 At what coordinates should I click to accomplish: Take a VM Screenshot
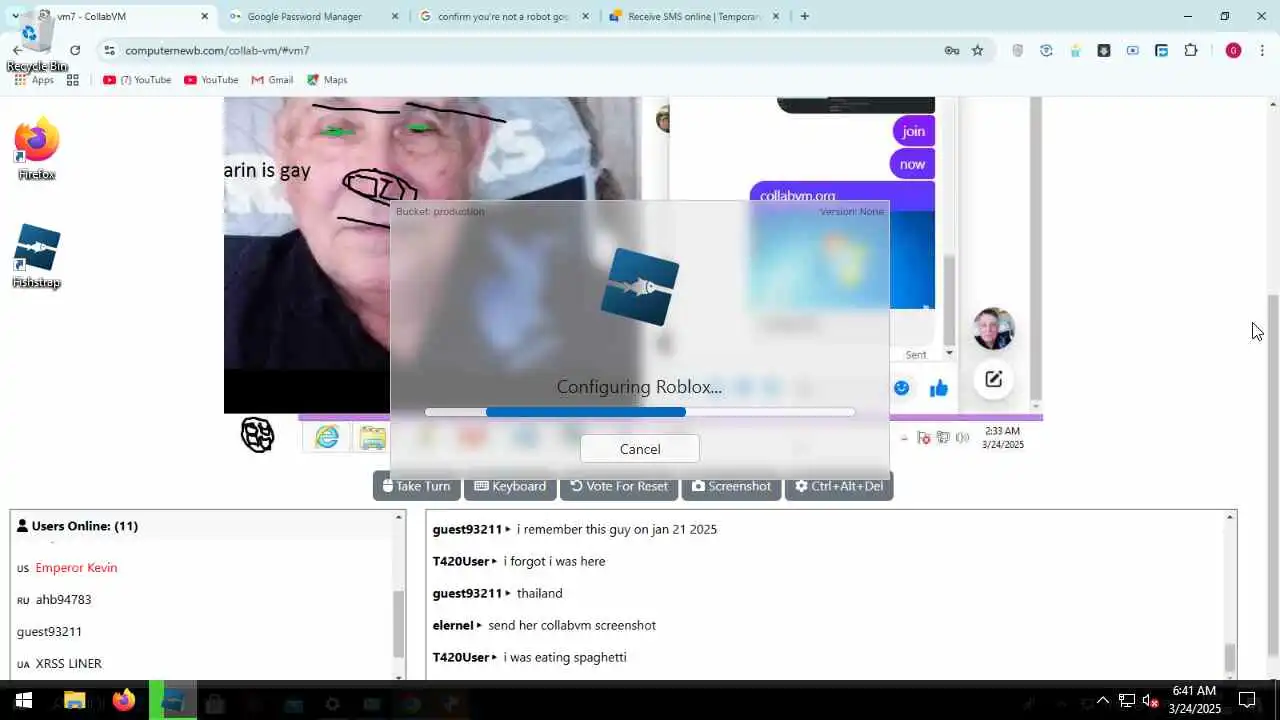(x=731, y=486)
